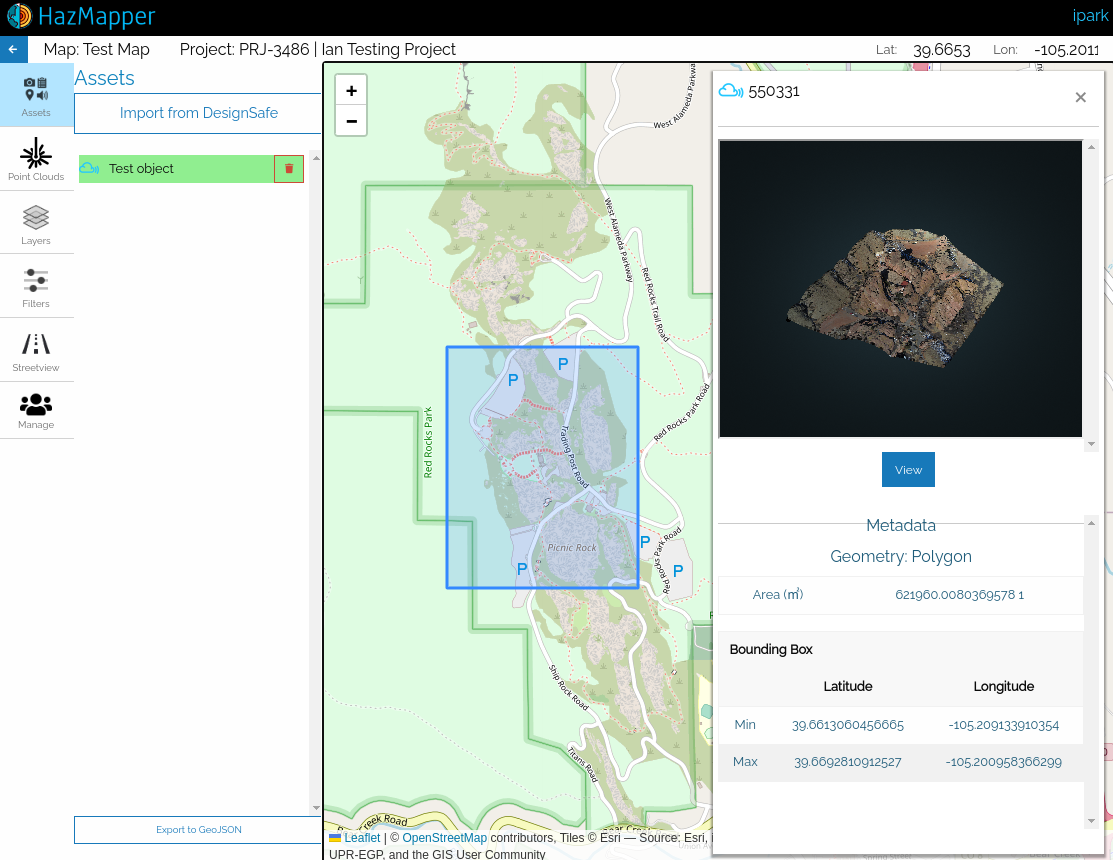Open the Manage users panel
Viewport: 1113px width, 860px height.
tap(36, 411)
